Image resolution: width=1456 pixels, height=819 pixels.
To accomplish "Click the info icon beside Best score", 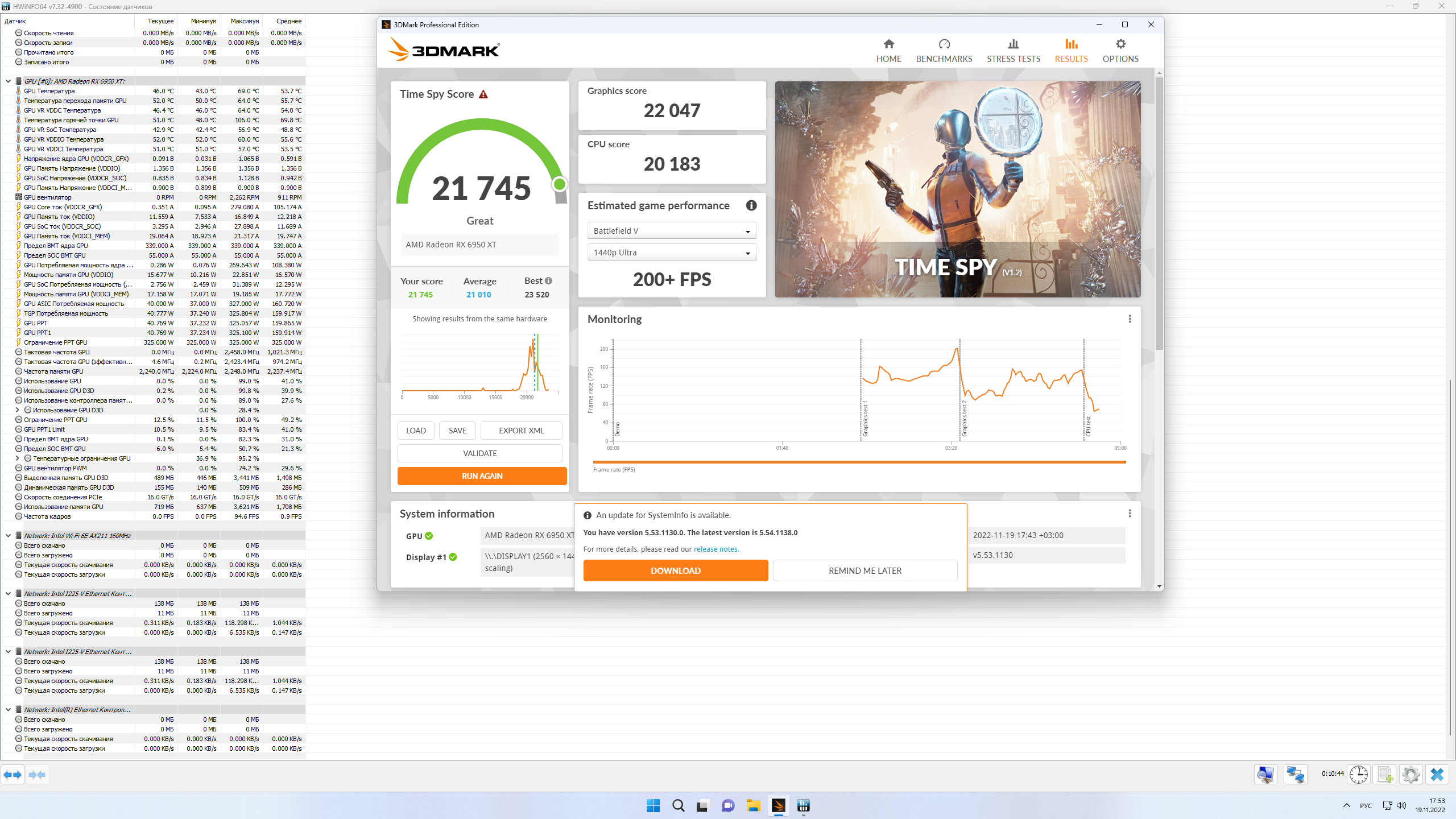I will tap(548, 280).
